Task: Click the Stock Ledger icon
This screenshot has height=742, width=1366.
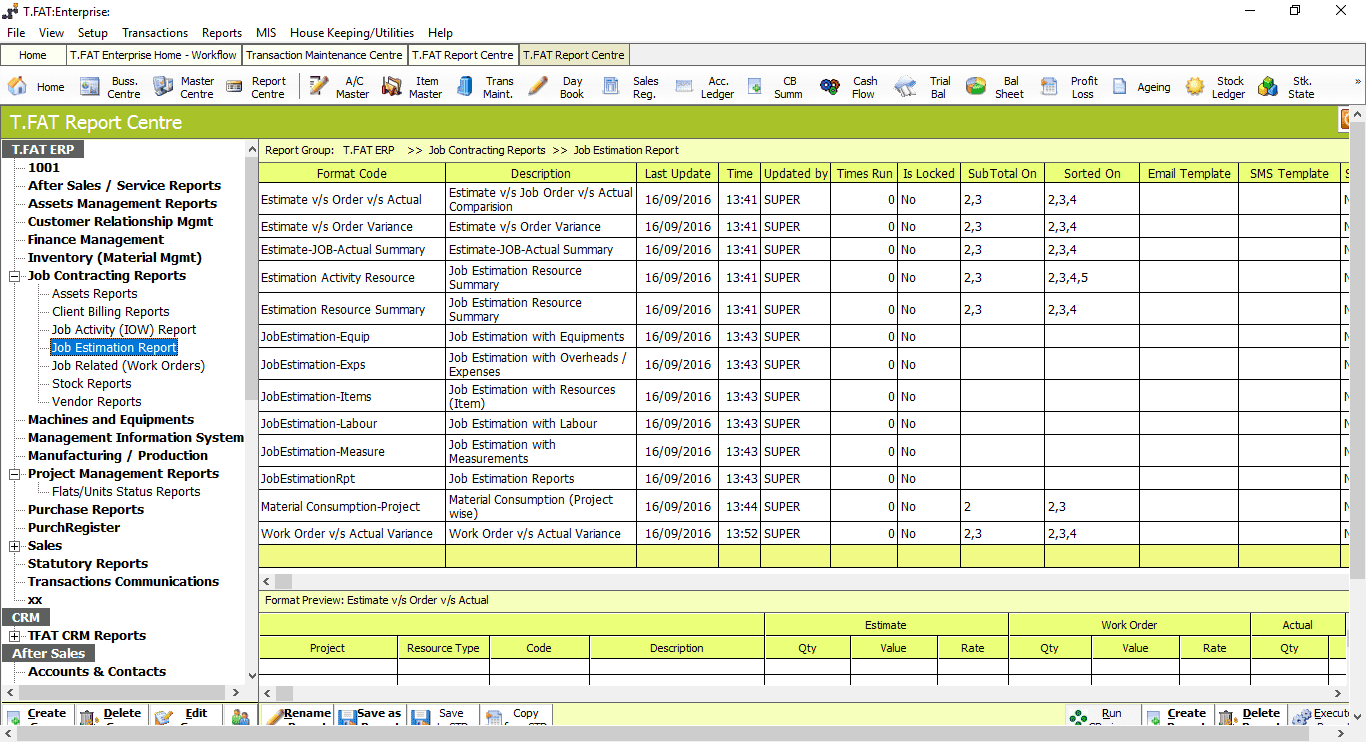Action: tap(1214, 87)
